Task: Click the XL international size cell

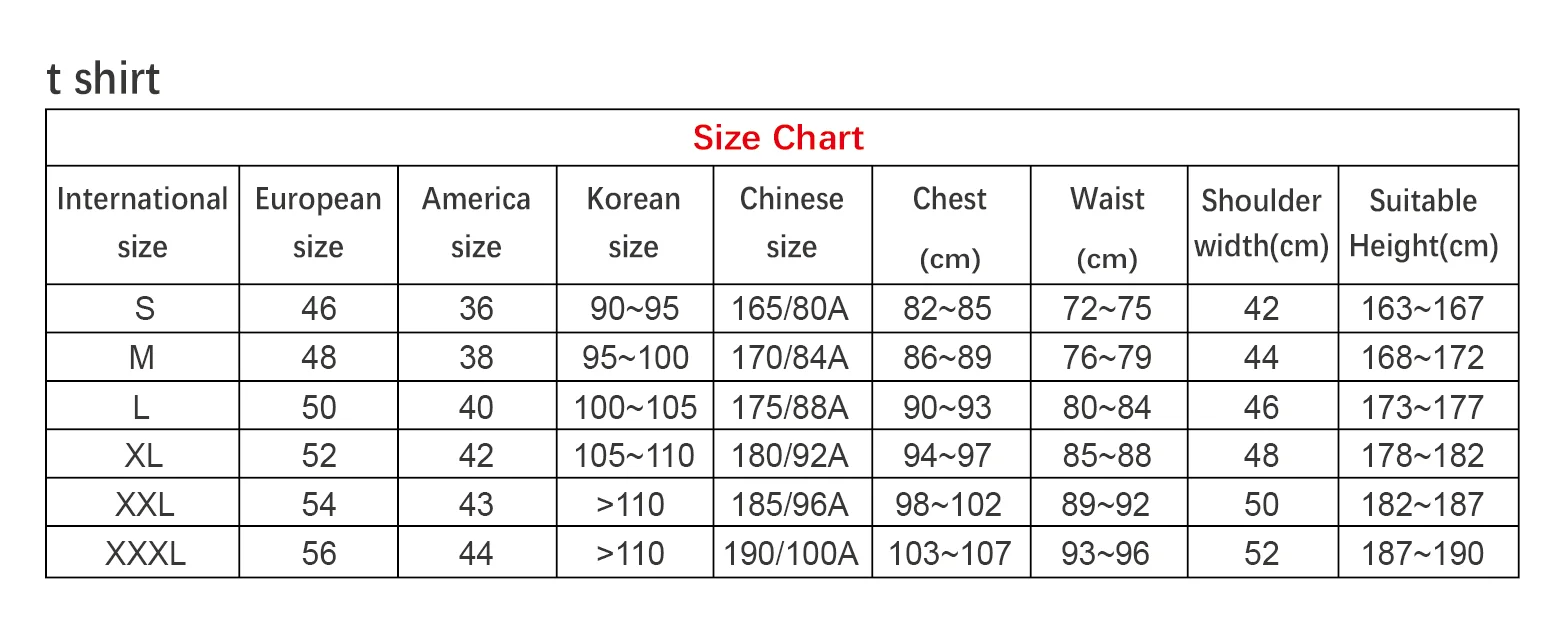Action: pos(144,456)
